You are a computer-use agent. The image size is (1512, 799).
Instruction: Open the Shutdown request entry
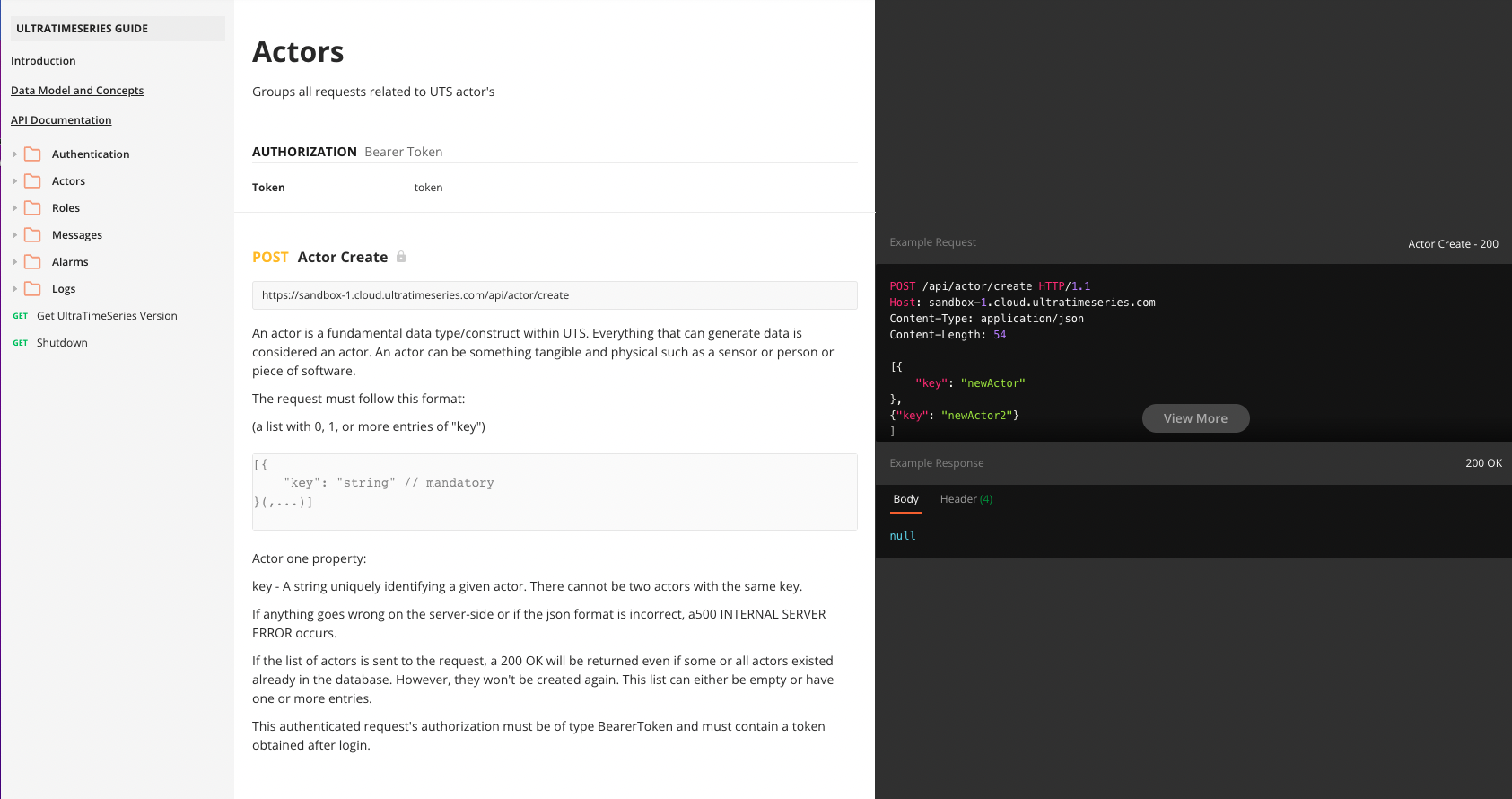[62, 343]
